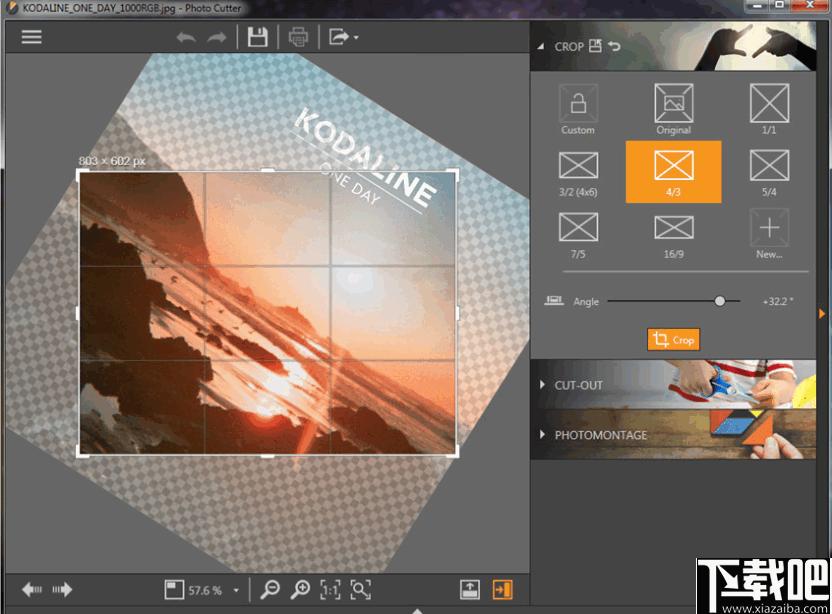The image size is (832, 614).
Task: Fit image to window zoom icon
Action: click(x=360, y=590)
